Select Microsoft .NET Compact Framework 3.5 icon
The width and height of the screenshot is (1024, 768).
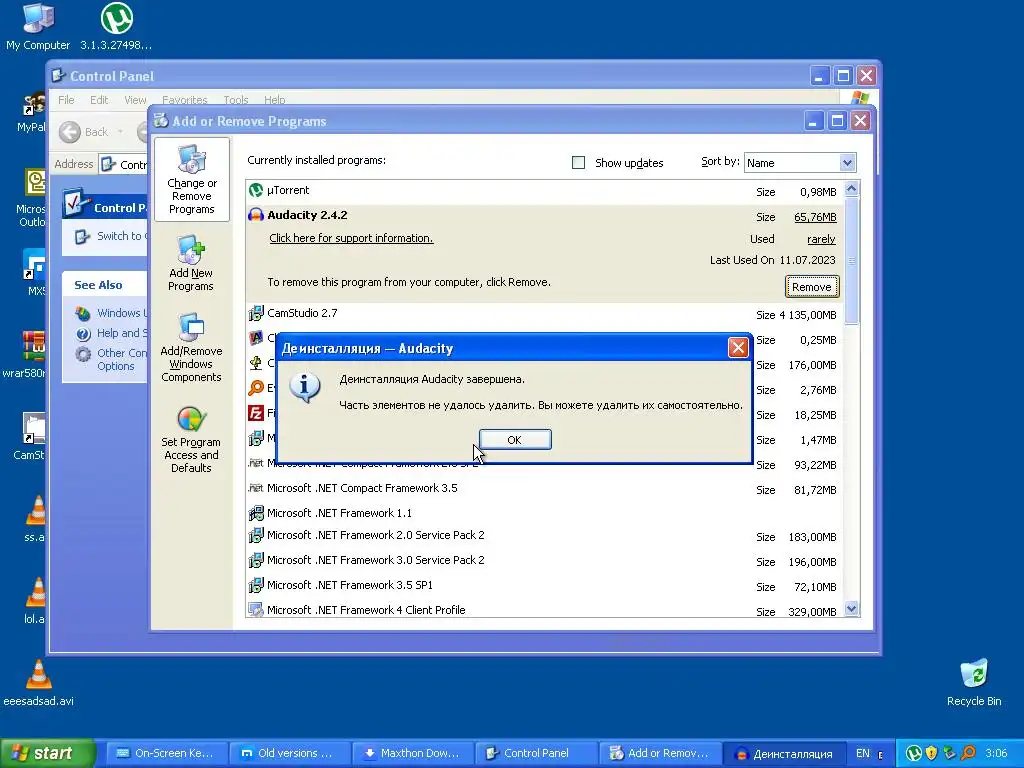pos(256,488)
